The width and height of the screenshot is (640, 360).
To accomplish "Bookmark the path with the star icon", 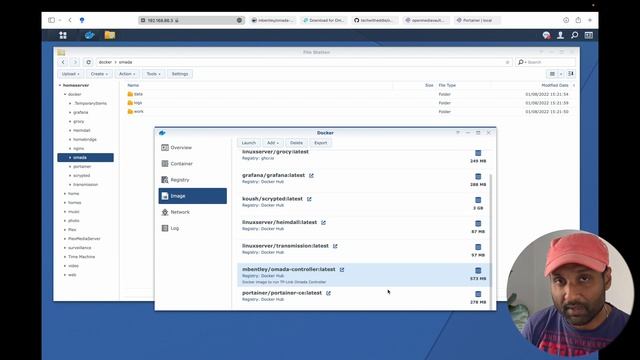I will point(507,62).
